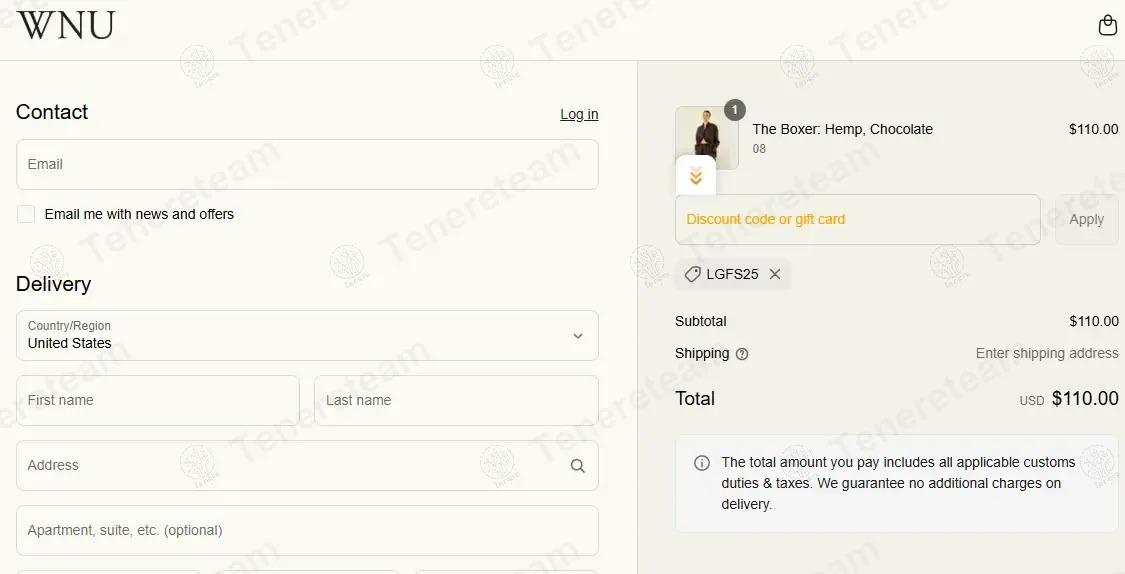Screen dimensions: 1125x574
Task: Select the Address input field
Action: point(290,465)
